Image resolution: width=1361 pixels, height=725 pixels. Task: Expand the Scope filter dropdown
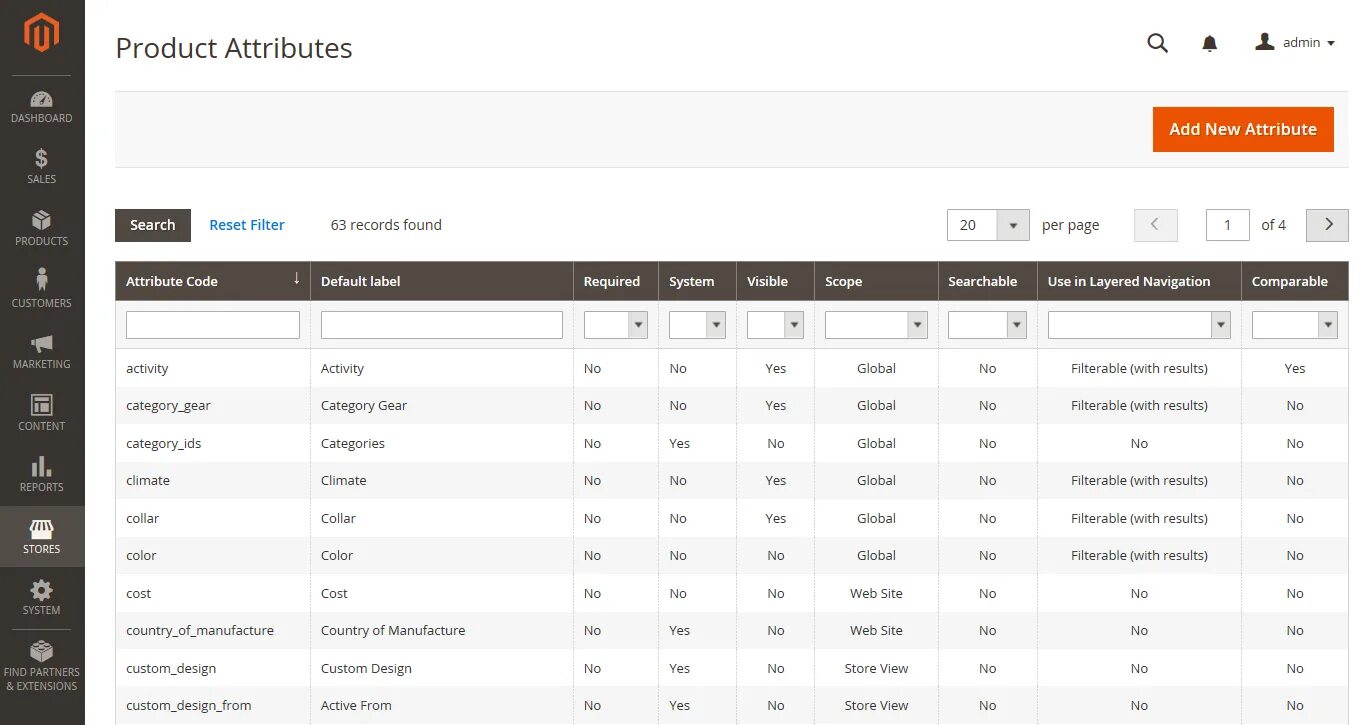click(x=876, y=325)
